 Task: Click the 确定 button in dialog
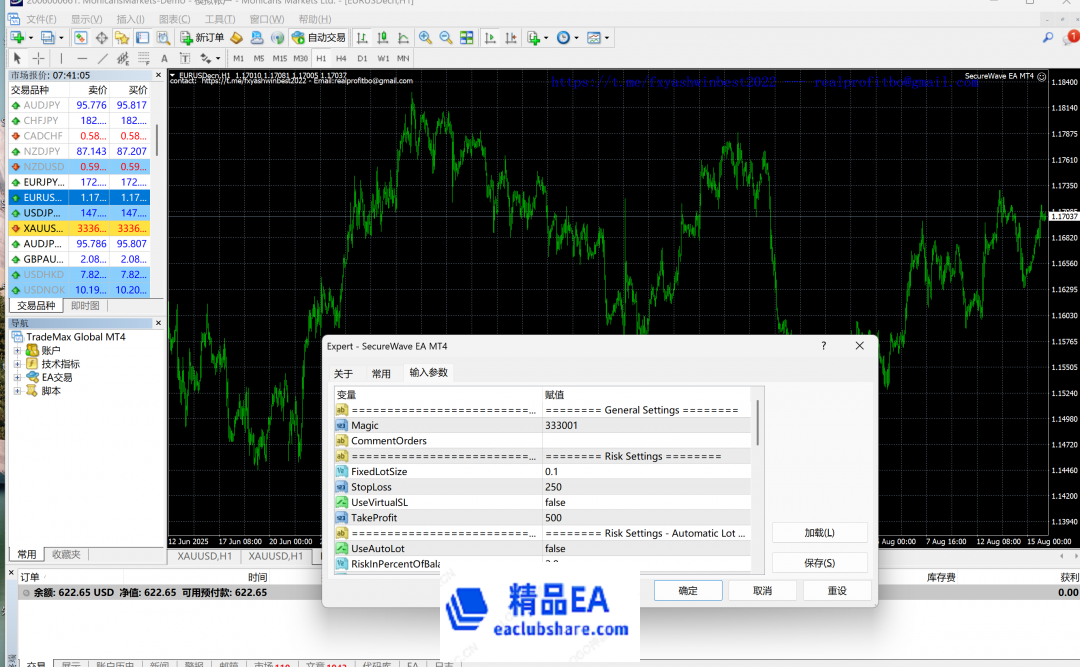[x=688, y=591]
